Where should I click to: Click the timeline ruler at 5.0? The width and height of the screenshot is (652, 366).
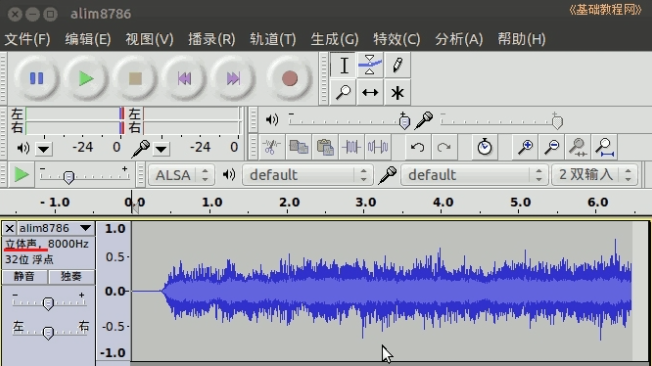(520, 203)
